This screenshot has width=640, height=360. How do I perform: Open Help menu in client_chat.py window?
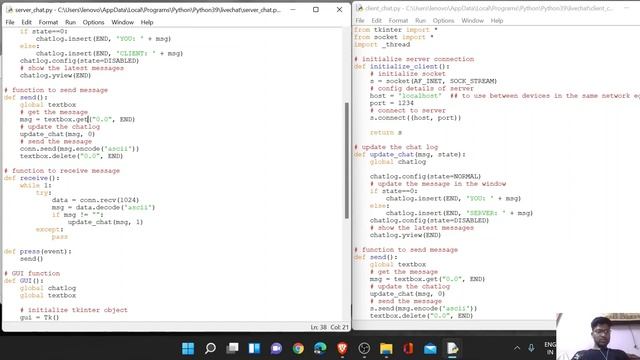(x=497, y=20)
